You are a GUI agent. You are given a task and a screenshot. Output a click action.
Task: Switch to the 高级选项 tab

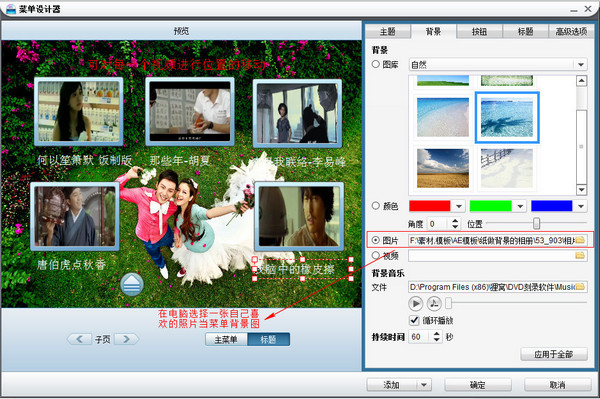[571, 32]
